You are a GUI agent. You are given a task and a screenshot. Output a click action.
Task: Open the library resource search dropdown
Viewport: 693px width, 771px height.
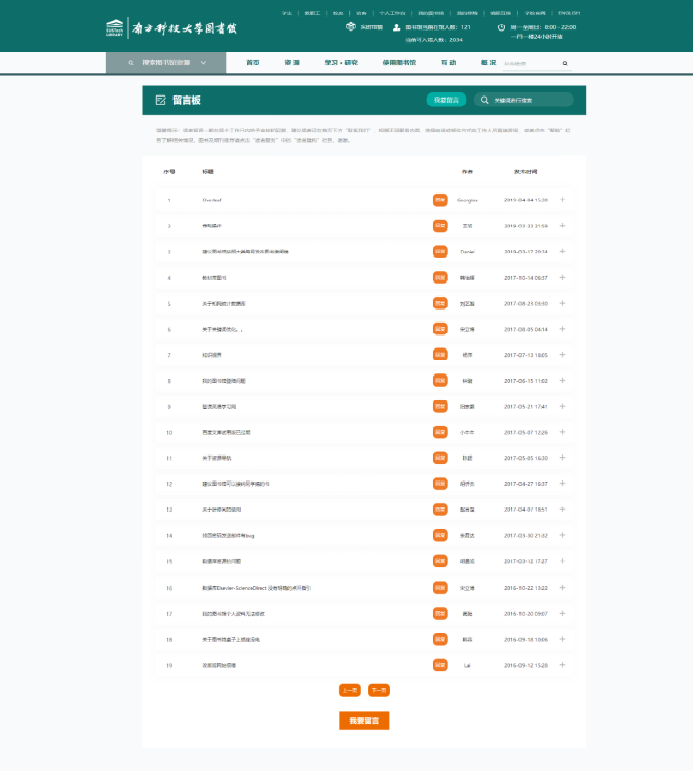point(164,63)
